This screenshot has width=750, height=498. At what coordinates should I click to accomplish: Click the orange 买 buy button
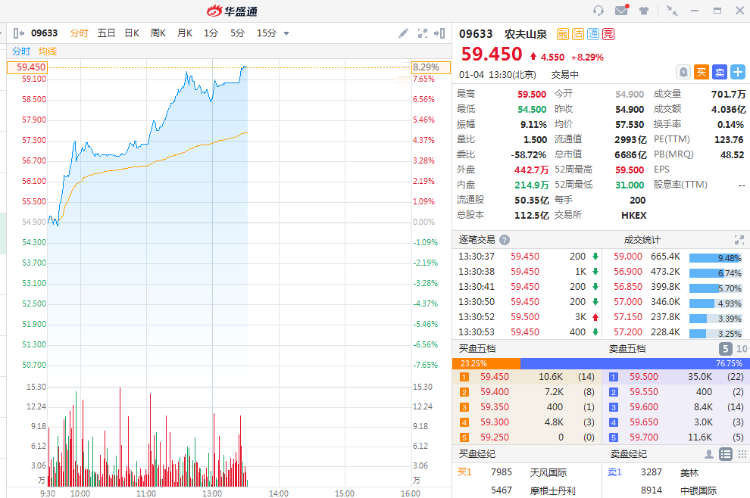click(701, 72)
